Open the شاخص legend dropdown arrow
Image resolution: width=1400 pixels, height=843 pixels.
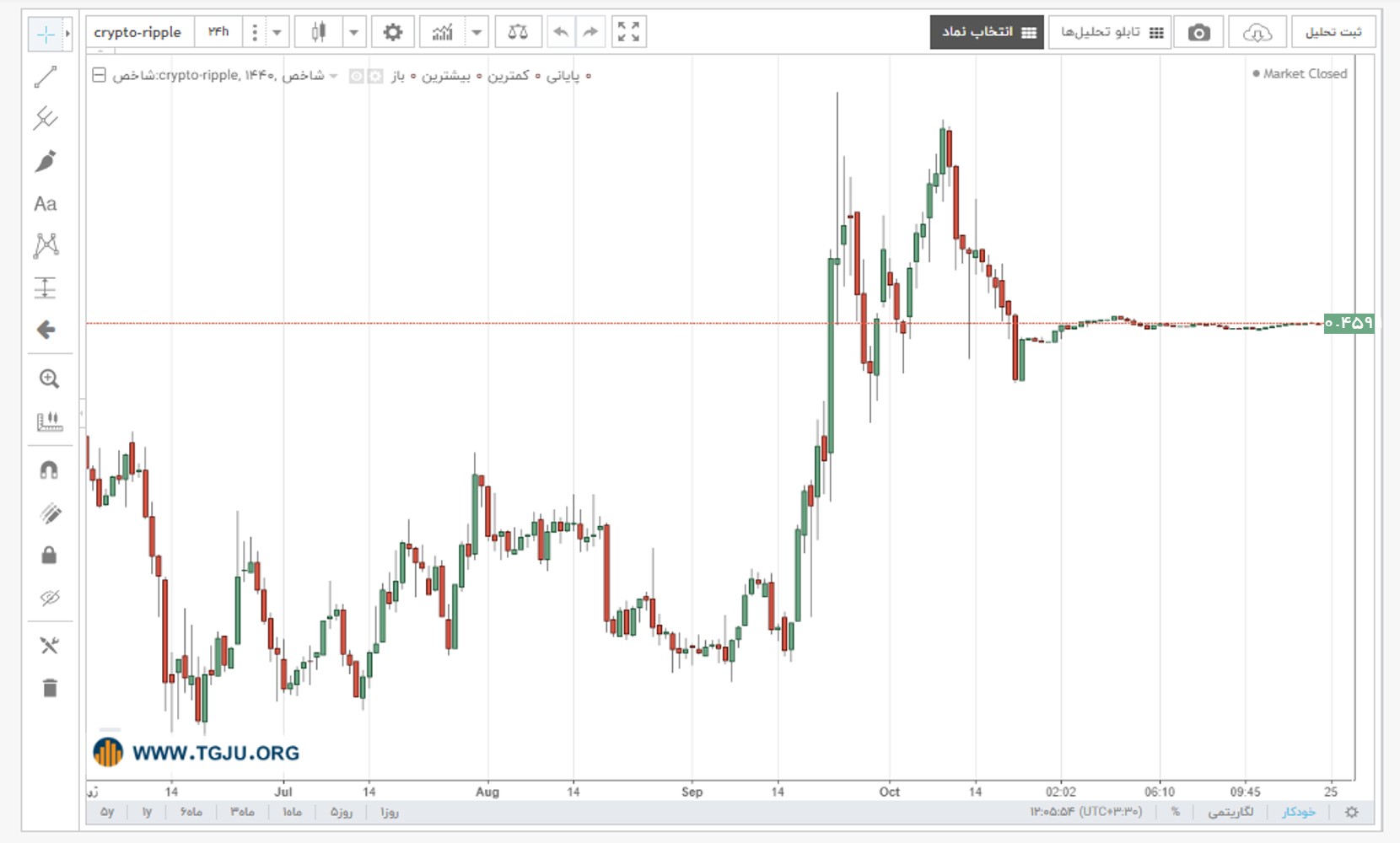point(334,76)
